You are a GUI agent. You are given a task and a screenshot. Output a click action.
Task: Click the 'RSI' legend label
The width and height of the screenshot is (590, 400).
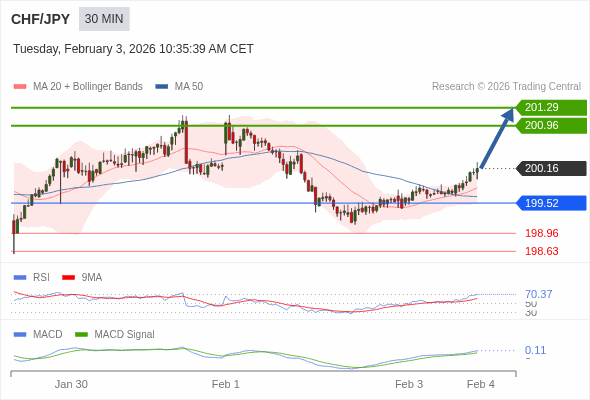click(41, 278)
